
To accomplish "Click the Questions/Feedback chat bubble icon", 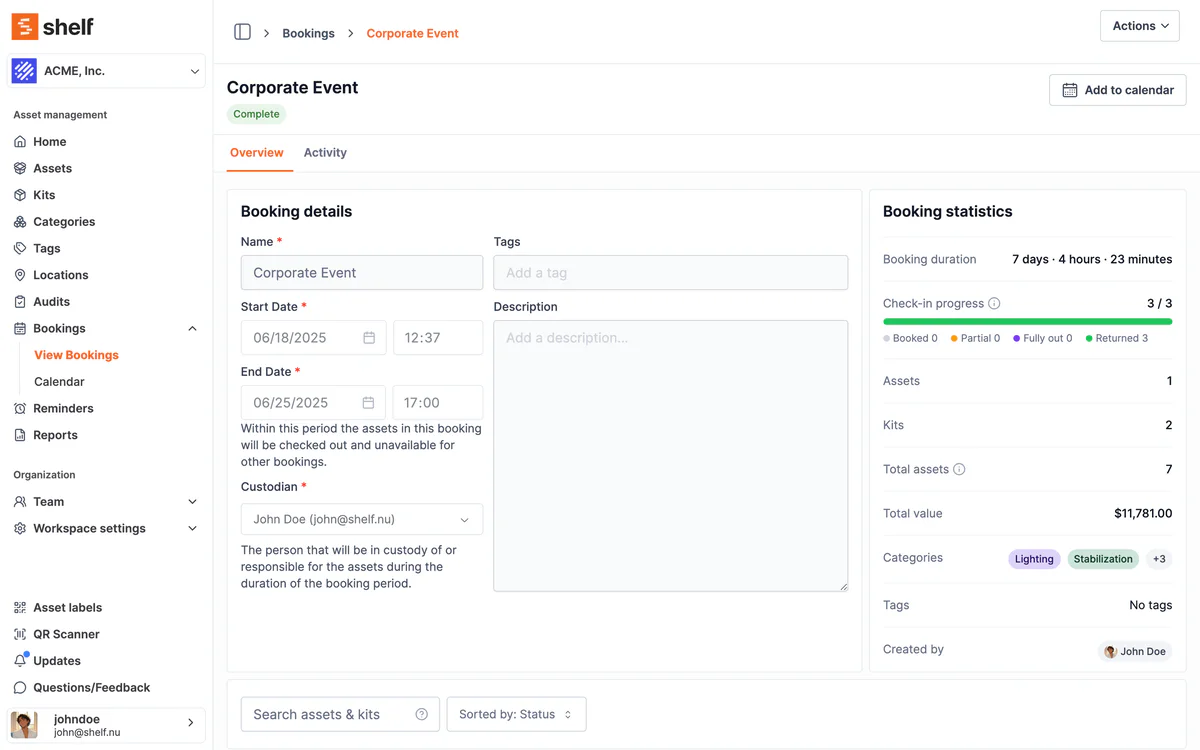I will (x=20, y=688).
